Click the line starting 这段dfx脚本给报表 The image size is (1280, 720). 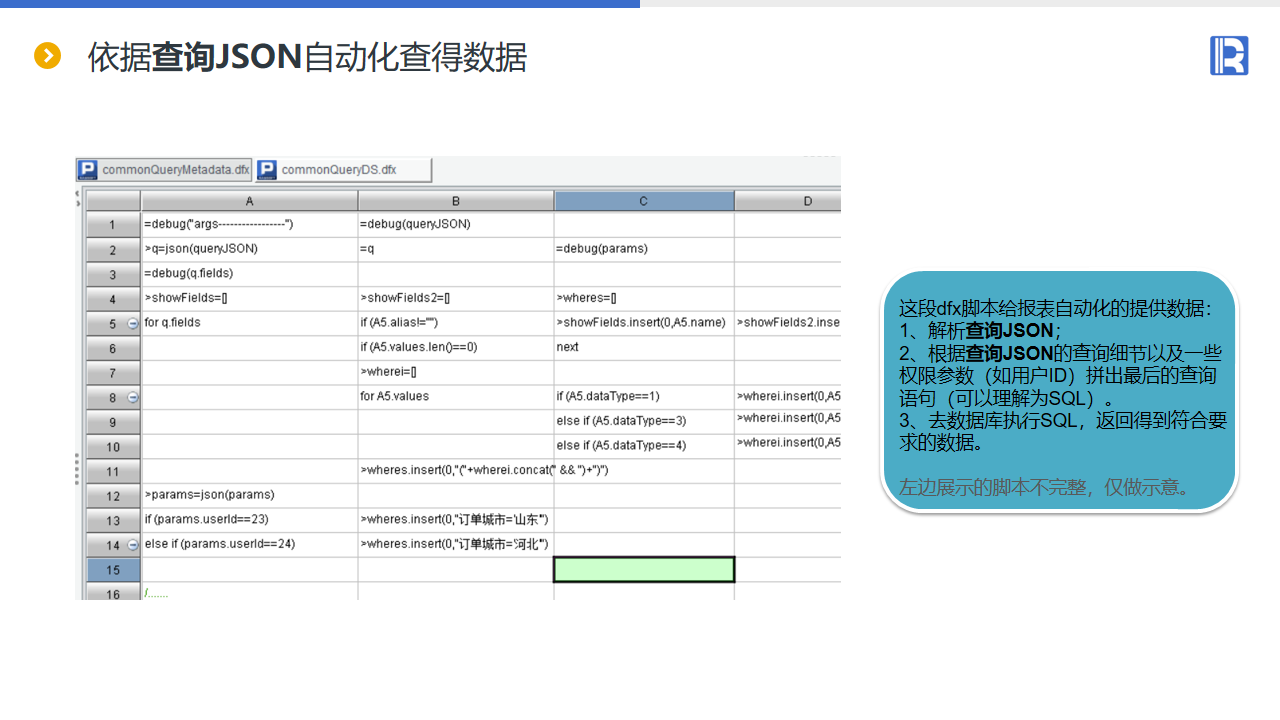(x=1056, y=309)
